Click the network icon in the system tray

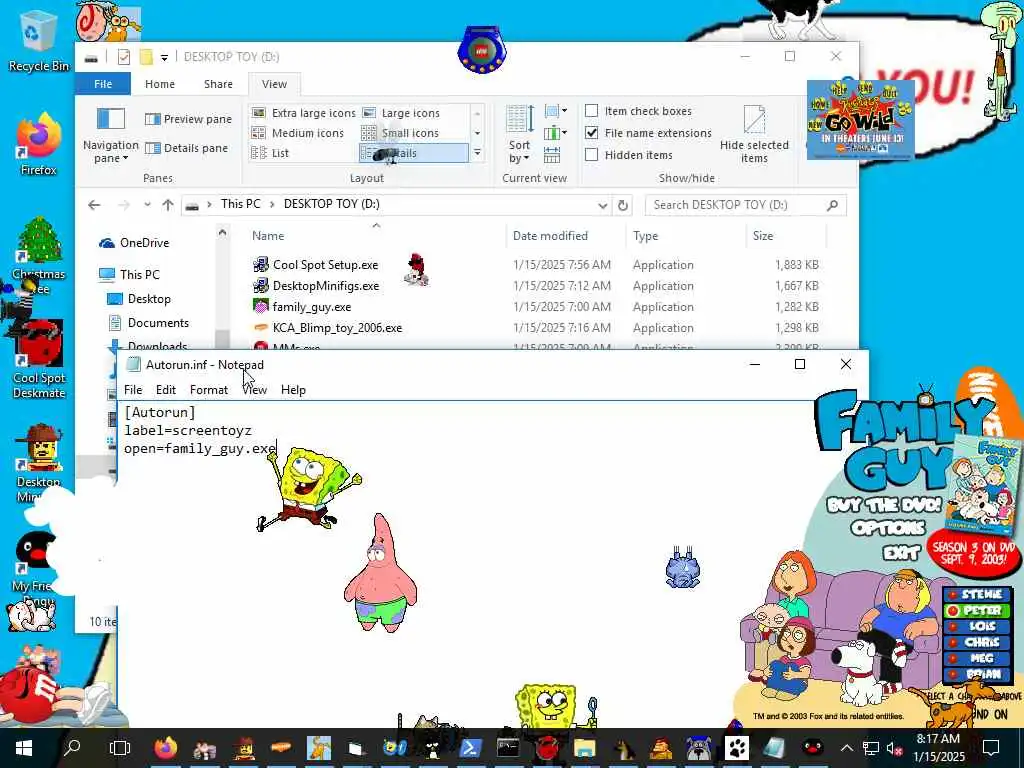pyautogui.click(x=871, y=748)
